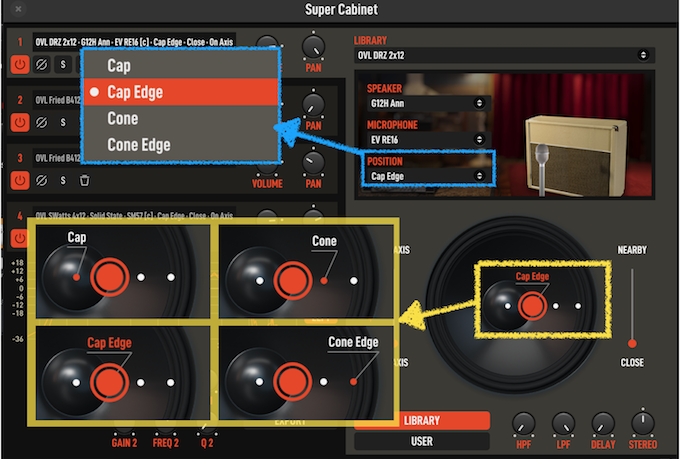The width and height of the screenshot is (680, 459).
Task: Open the SPEAKER dropdown showing G12H Ann
Action: pyautogui.click(x=429, y=103)
